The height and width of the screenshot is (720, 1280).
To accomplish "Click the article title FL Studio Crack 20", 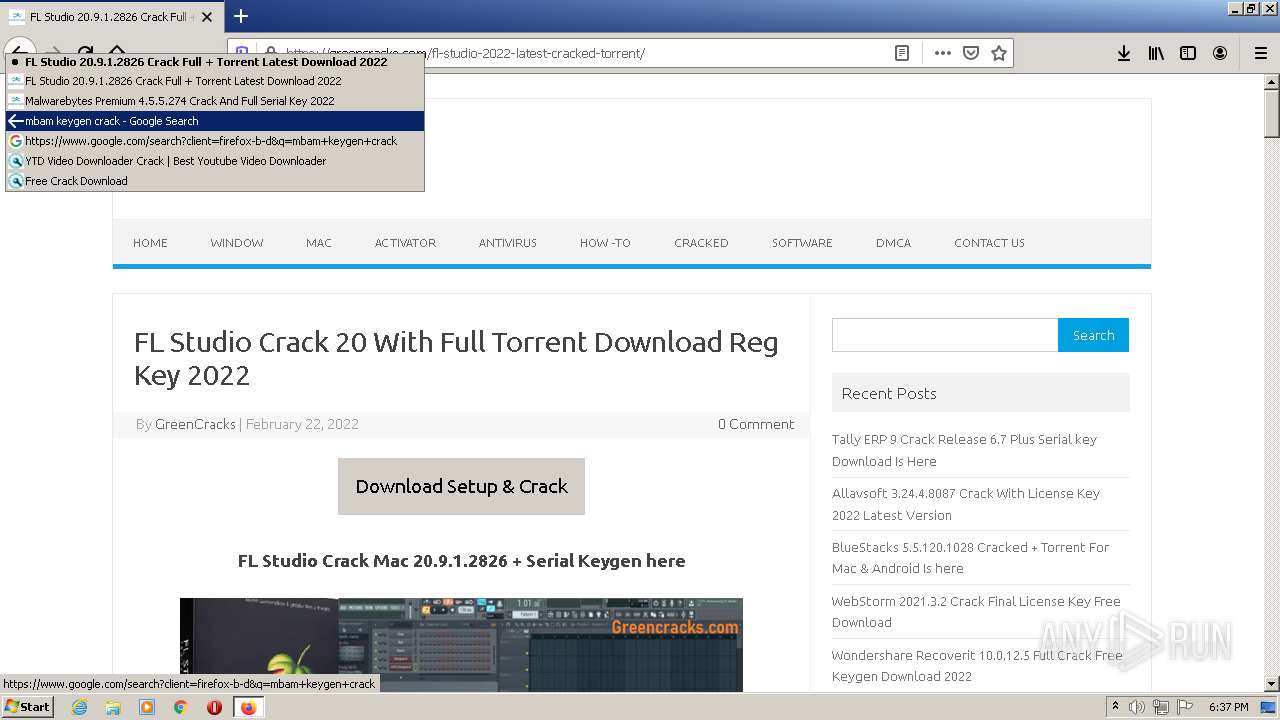I will [x=456, y=358].
